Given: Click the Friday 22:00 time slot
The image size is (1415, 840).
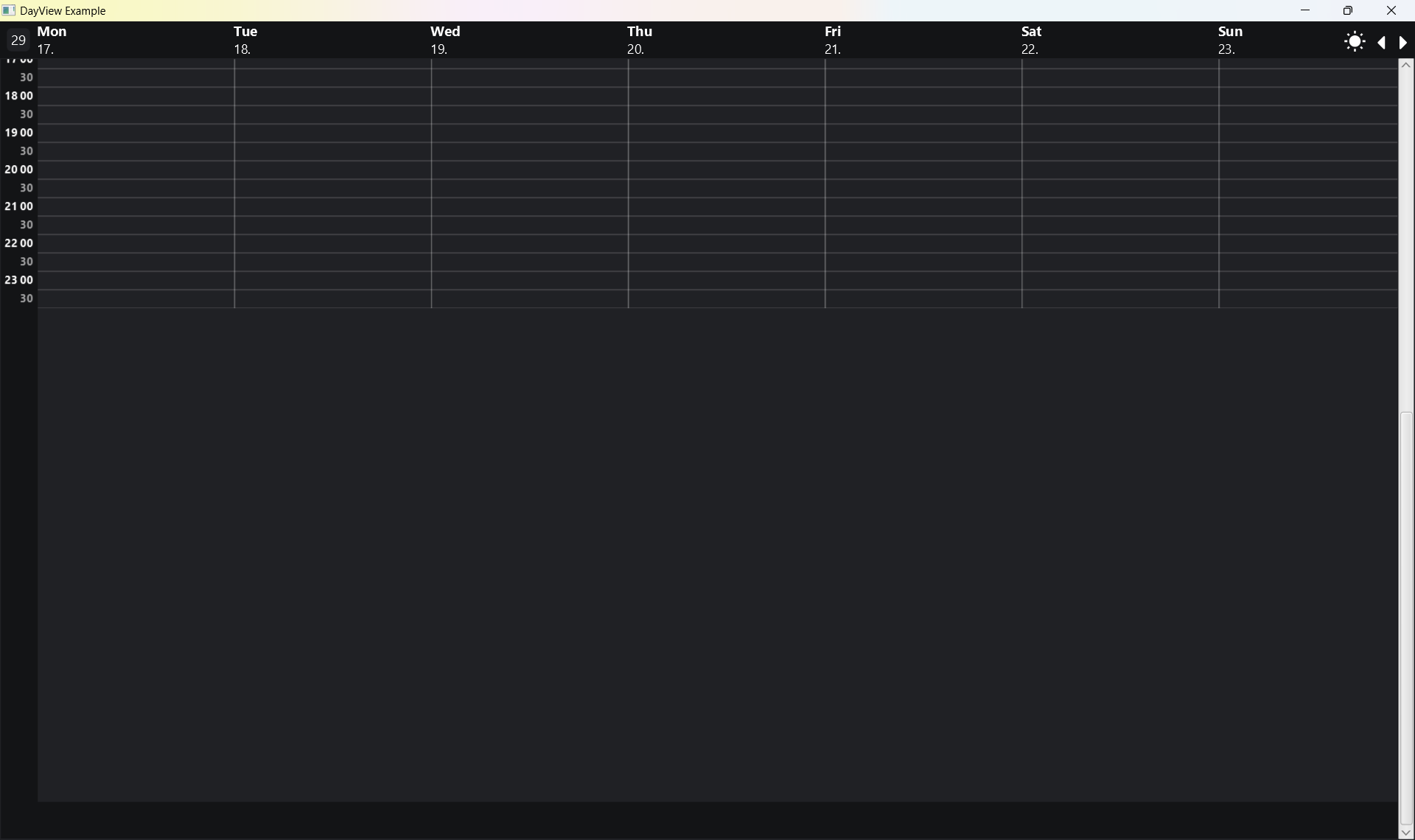Looking at the screenshot, I should (923, 244).
